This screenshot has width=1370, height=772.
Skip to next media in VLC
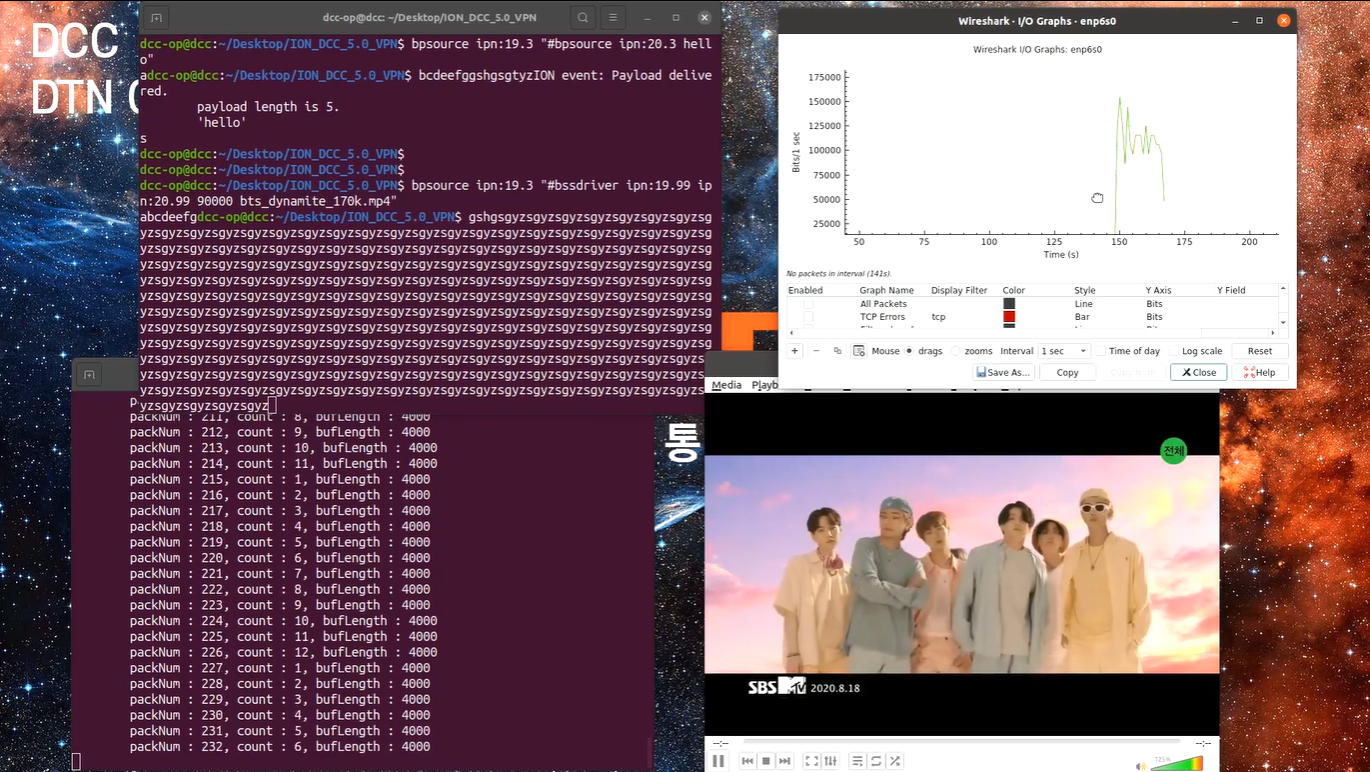point(785,761)
